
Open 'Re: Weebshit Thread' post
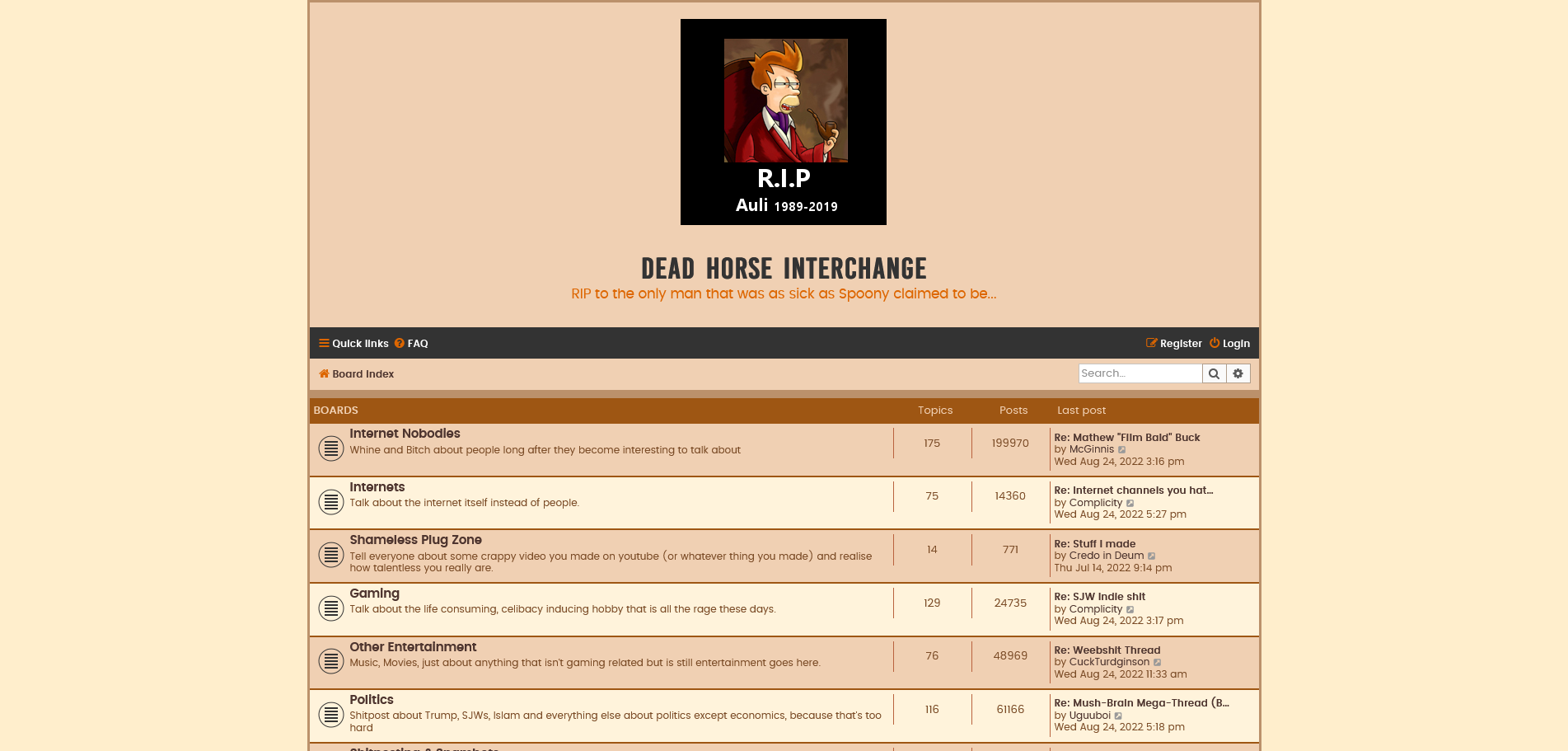[x=1107, y=650]
